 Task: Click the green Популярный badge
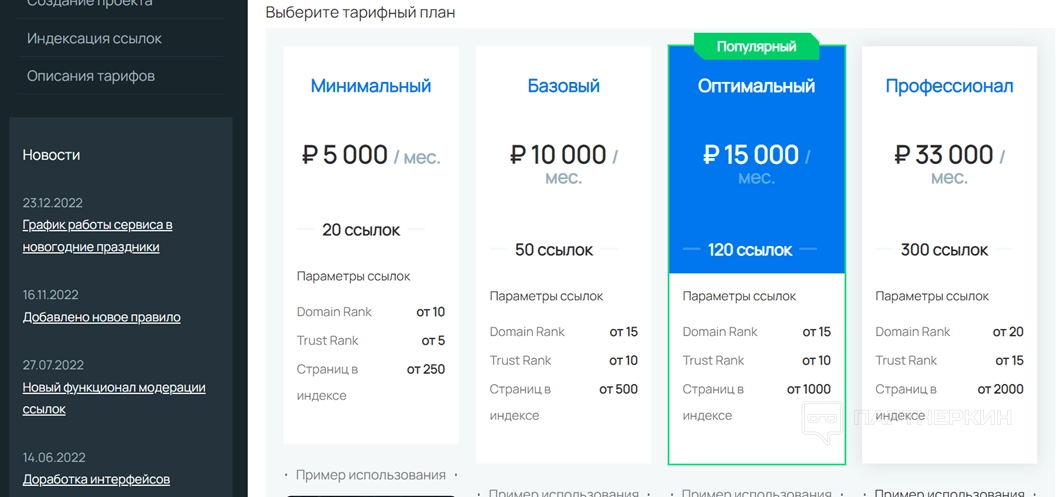(x=756, y=46)
